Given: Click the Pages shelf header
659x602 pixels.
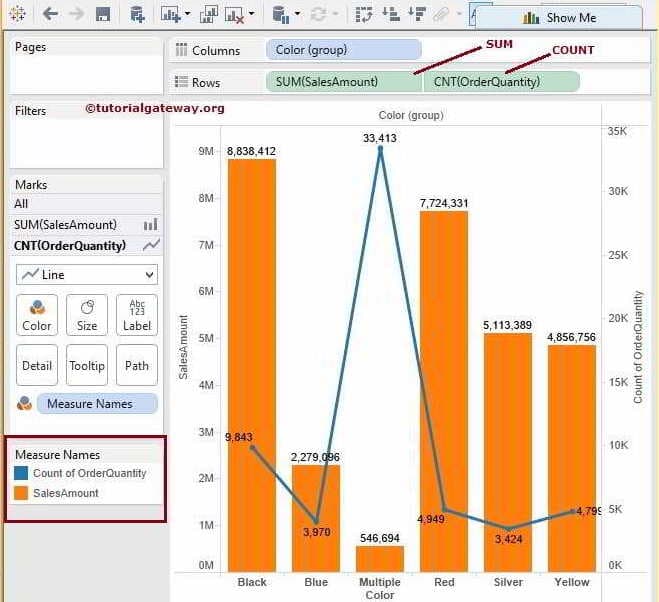Looking at the screenshot, I should pos(31,47).
